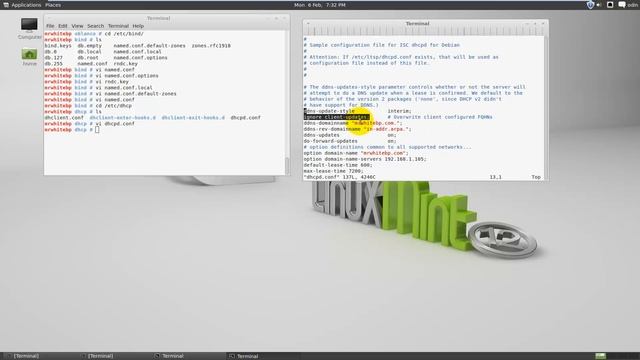Click 'db.empty' in the ls listing
The image size is (640, 360).
coord(89,46)
